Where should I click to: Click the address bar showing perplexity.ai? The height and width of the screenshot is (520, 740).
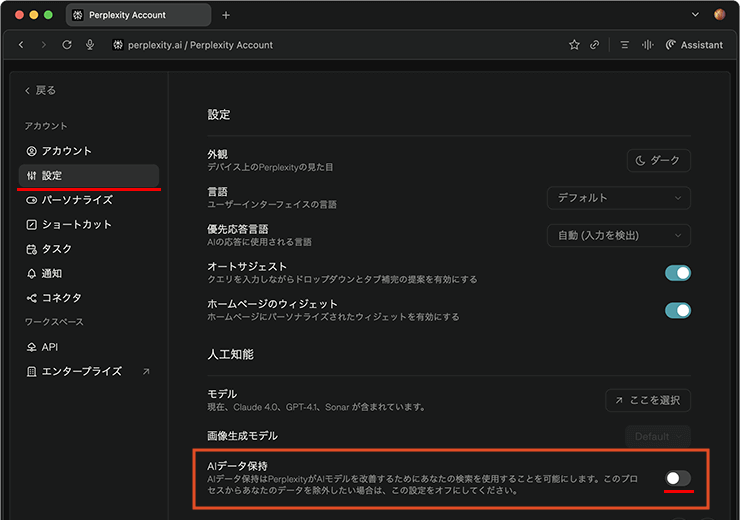click(x=200, y=45)
